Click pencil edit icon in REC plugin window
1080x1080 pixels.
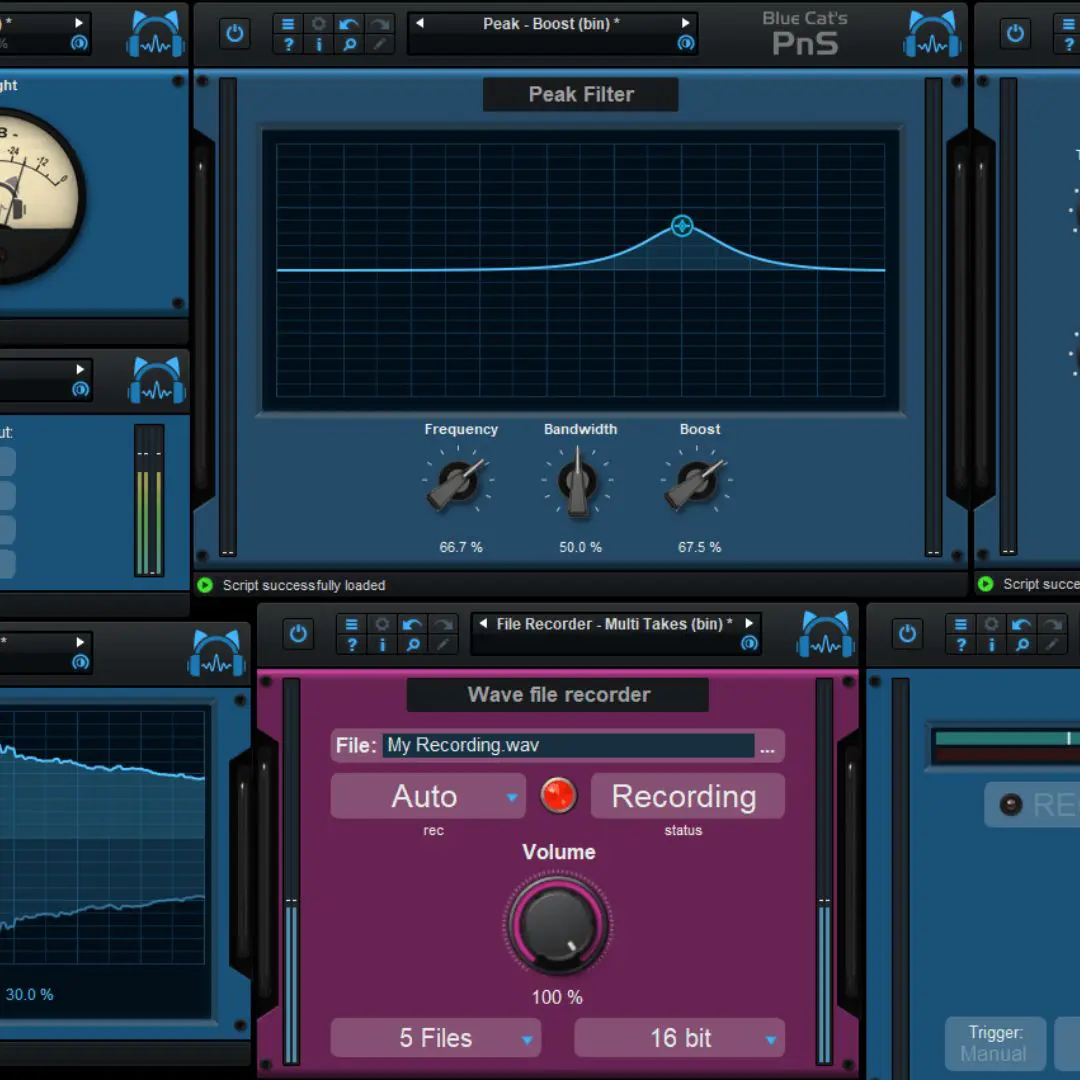pyautogui.click(x=1052, y=645)
